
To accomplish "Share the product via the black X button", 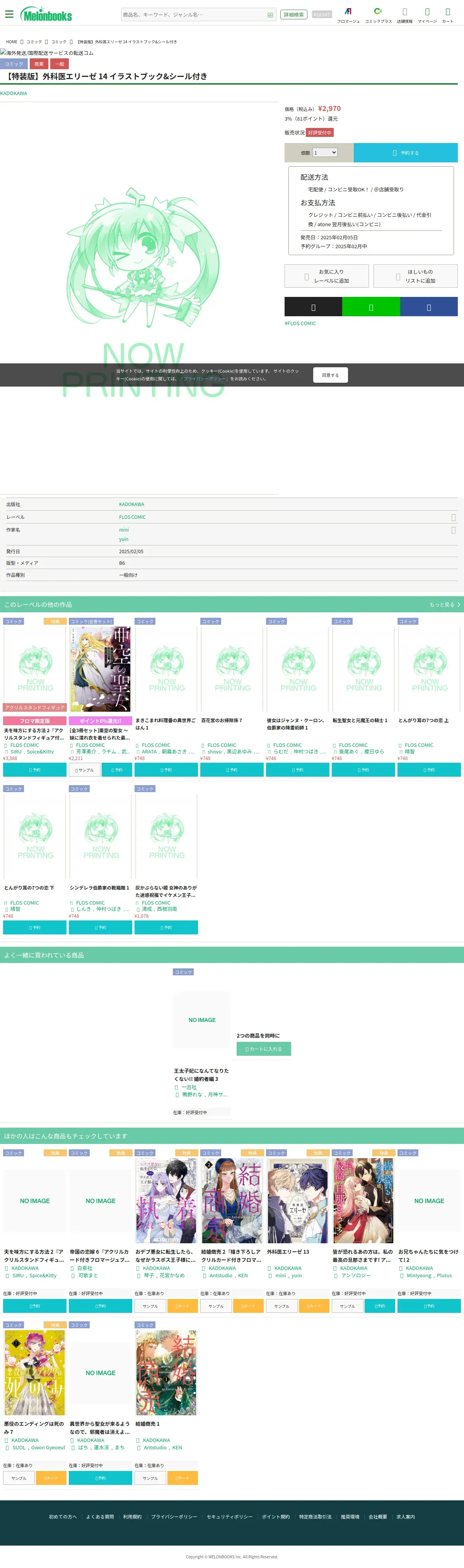I will tap(314, 307).
